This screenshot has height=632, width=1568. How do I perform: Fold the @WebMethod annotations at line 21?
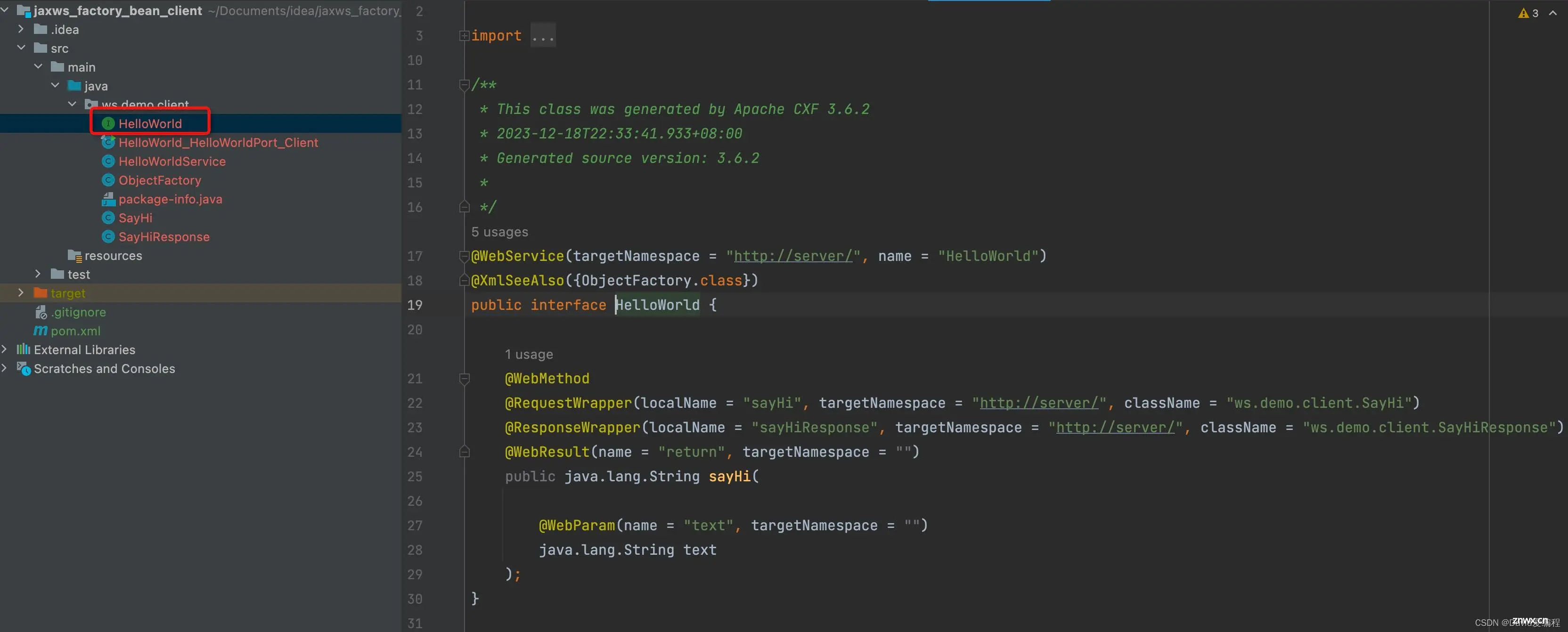[464, 379]
